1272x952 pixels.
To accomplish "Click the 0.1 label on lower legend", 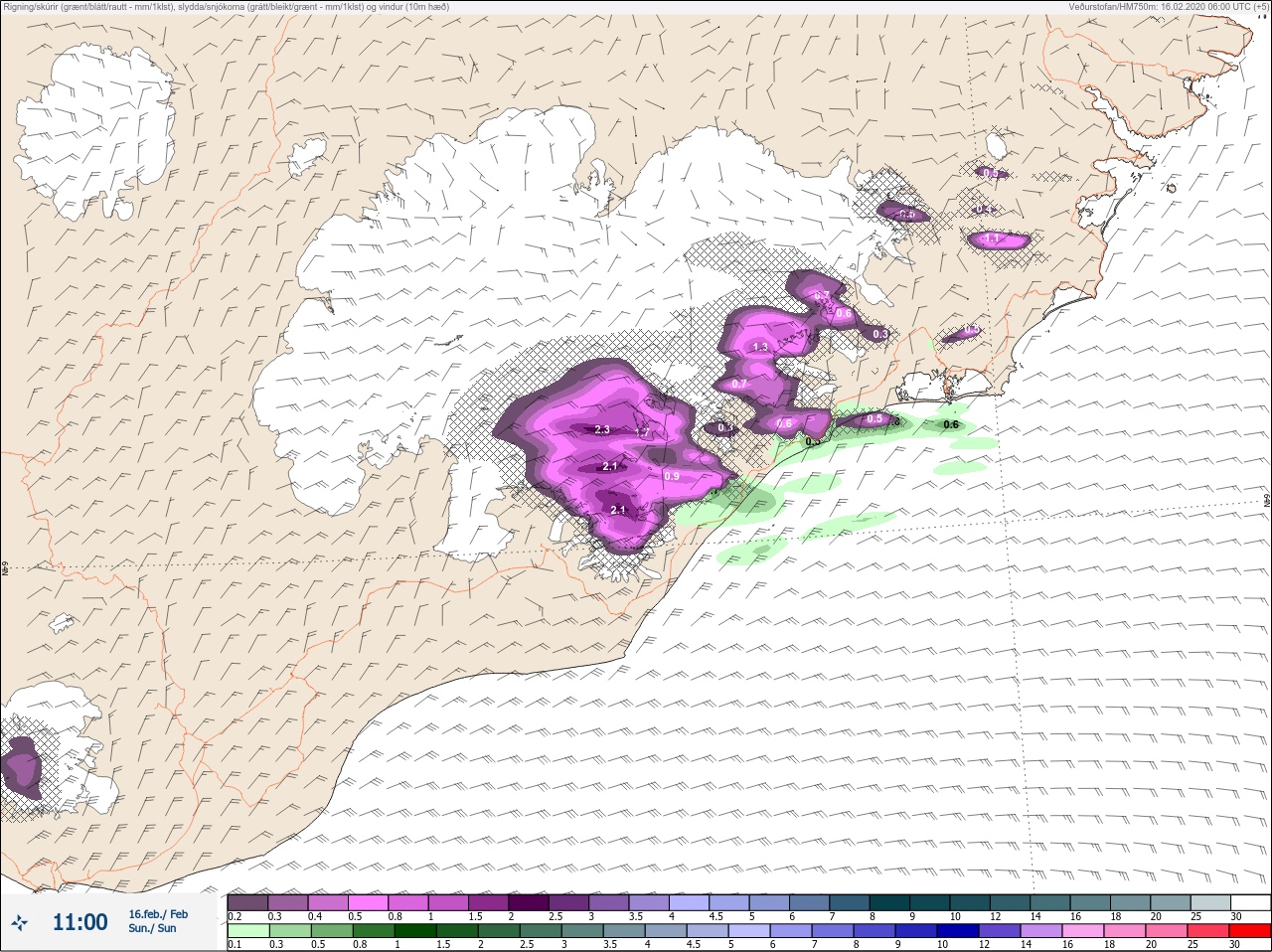I will coord(235,945).
